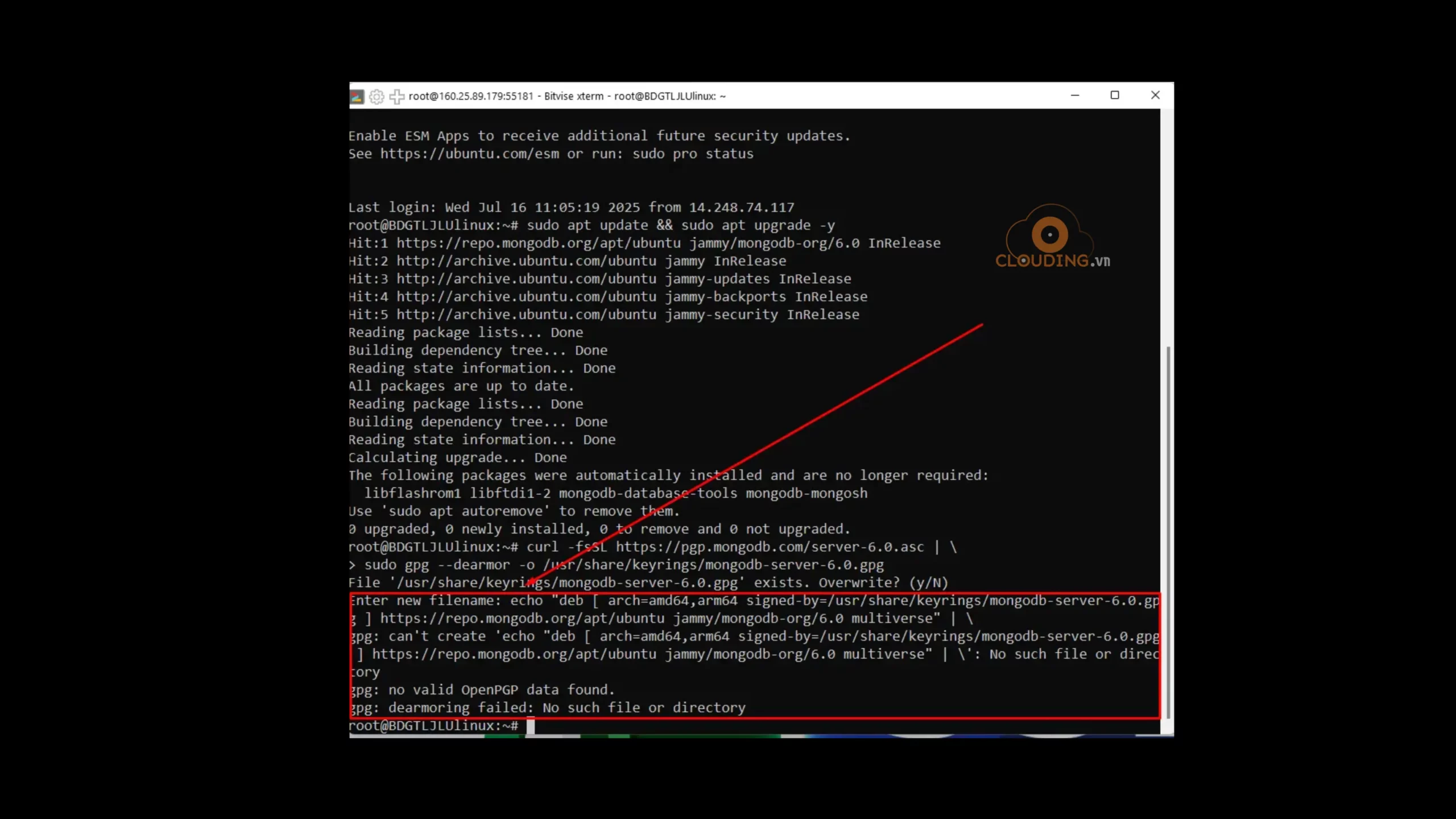Click 'Enable ESM Apps to receive additional' line
This screenshot has height=819, width=1456.
(x=599, y=136)
